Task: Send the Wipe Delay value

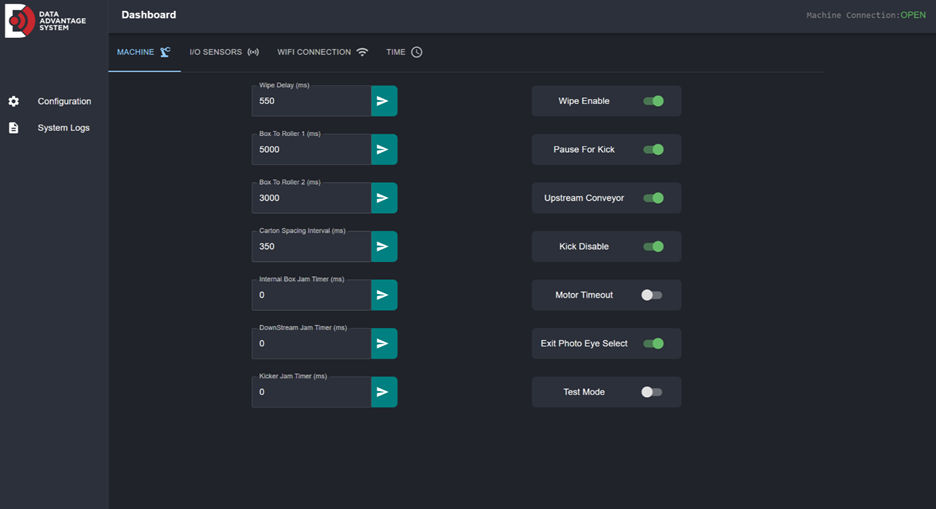Action: pyautogui.click(x=384, y=101)
